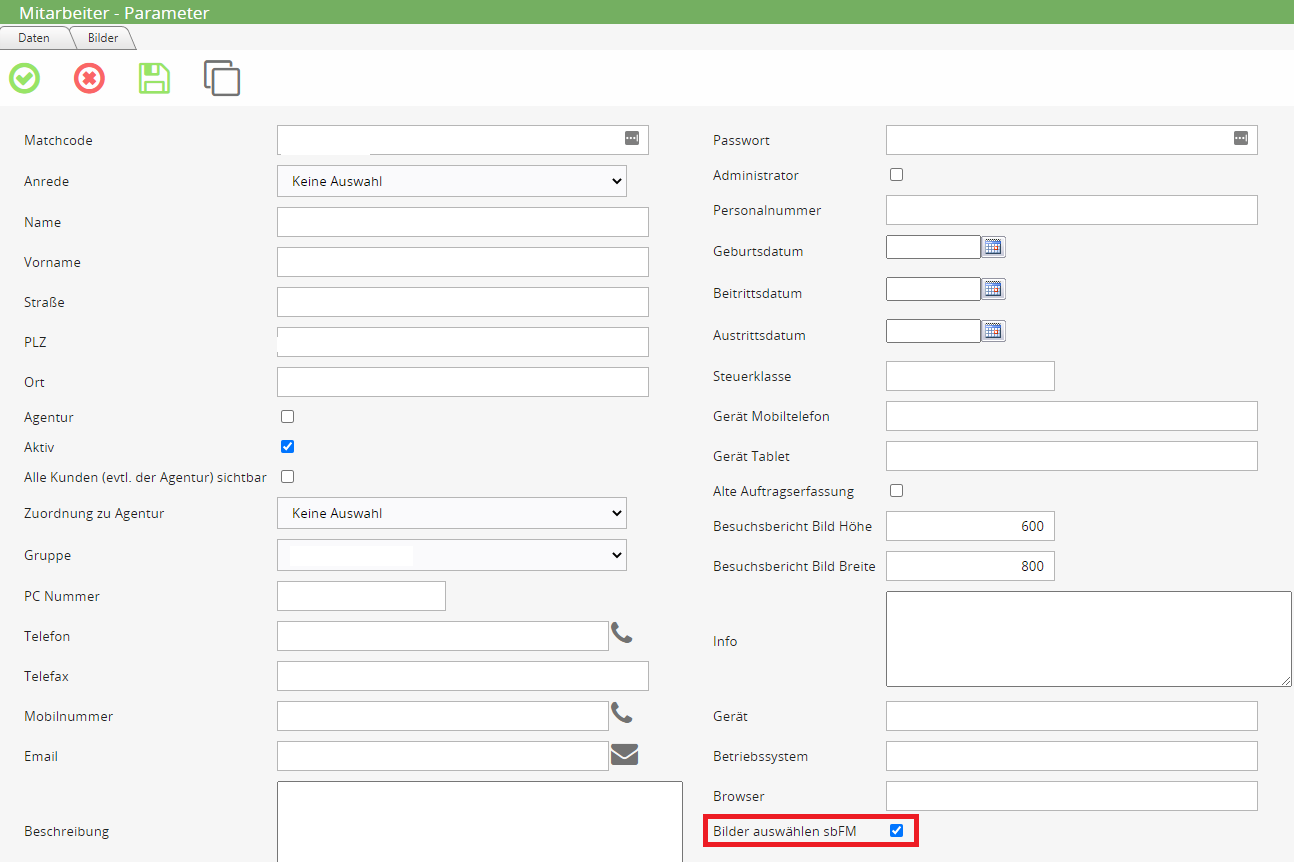Image resolution: width=1294 pixels, height=862 pixels.
Task: Send mail via the Email envelope icon
Action: [624, 754]
